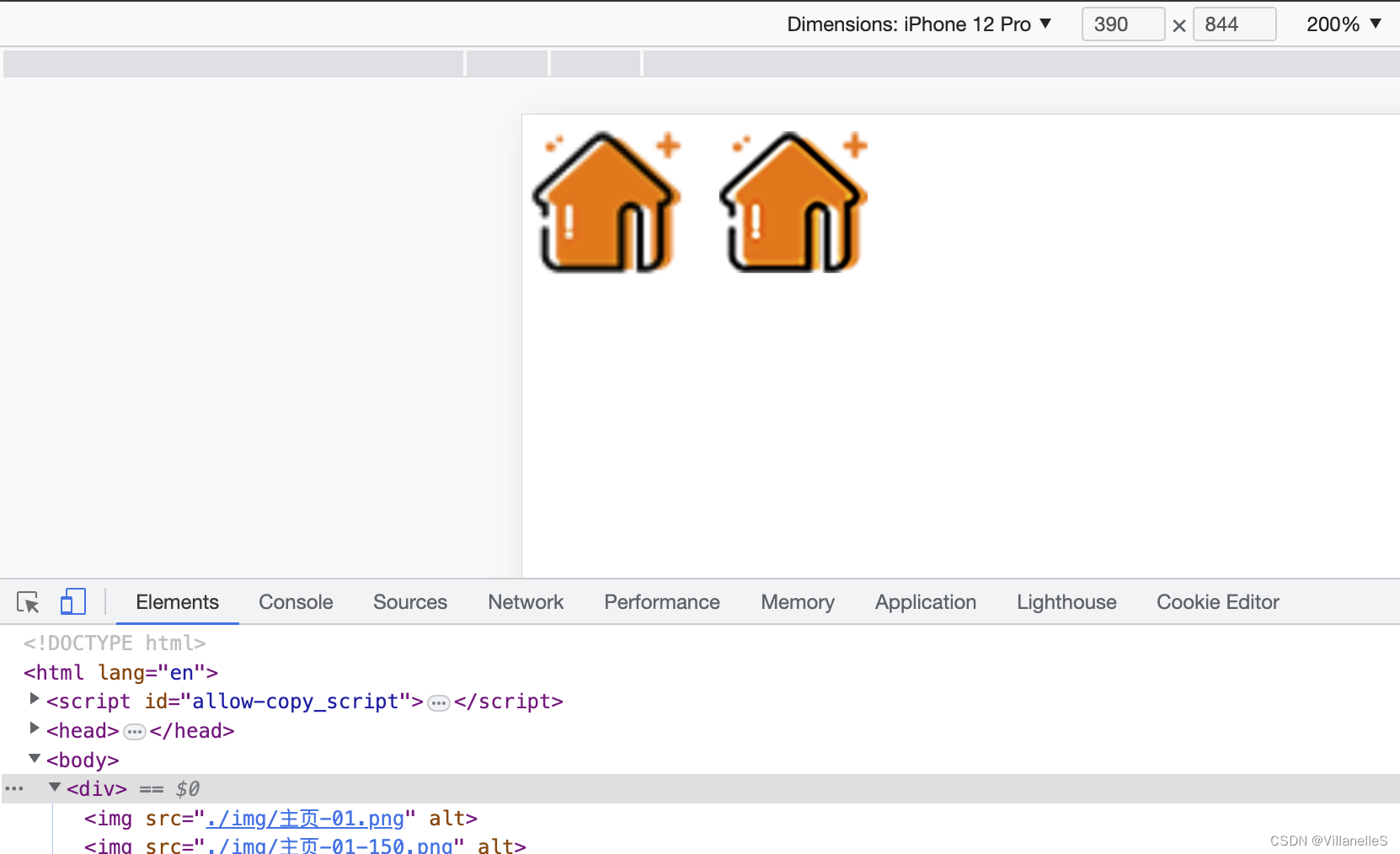The image size is (1400, 854).
Task: Select the closing </script> tag text
Action: [x=508, y=702]
